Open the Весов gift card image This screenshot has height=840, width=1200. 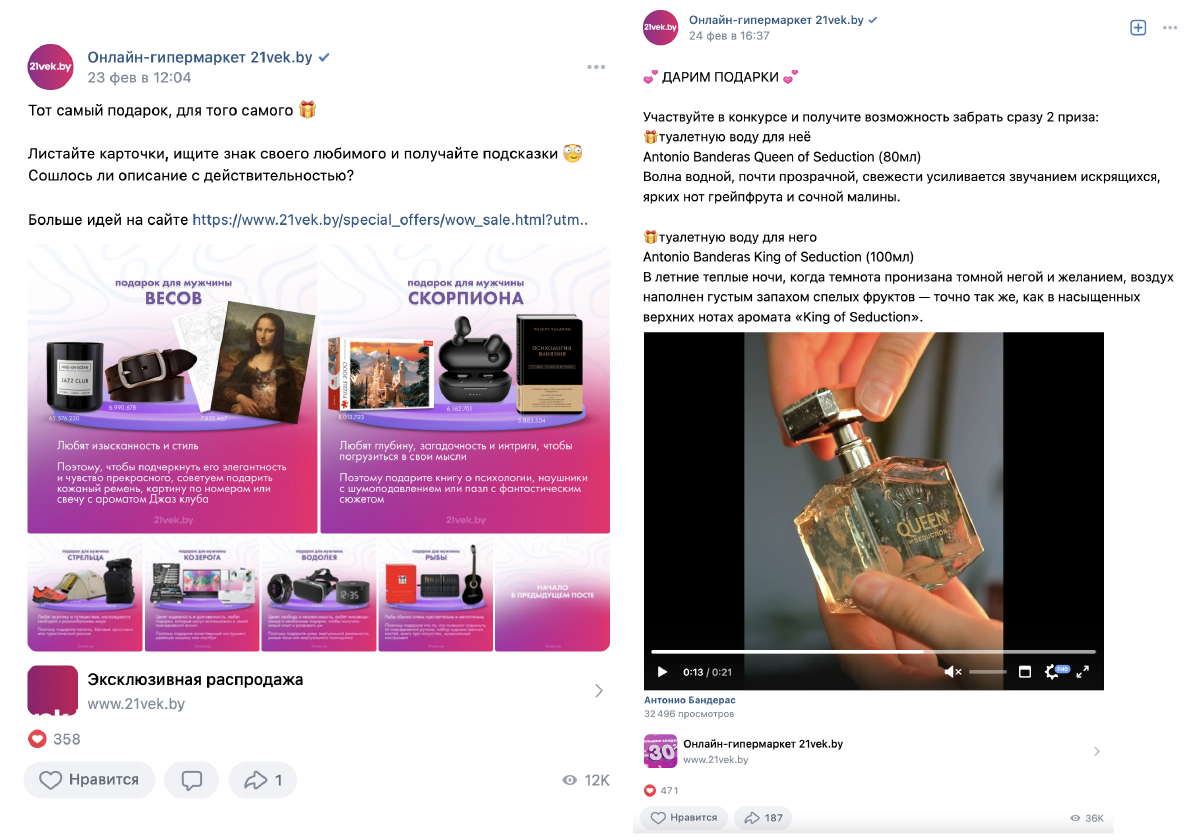(172, 389)
